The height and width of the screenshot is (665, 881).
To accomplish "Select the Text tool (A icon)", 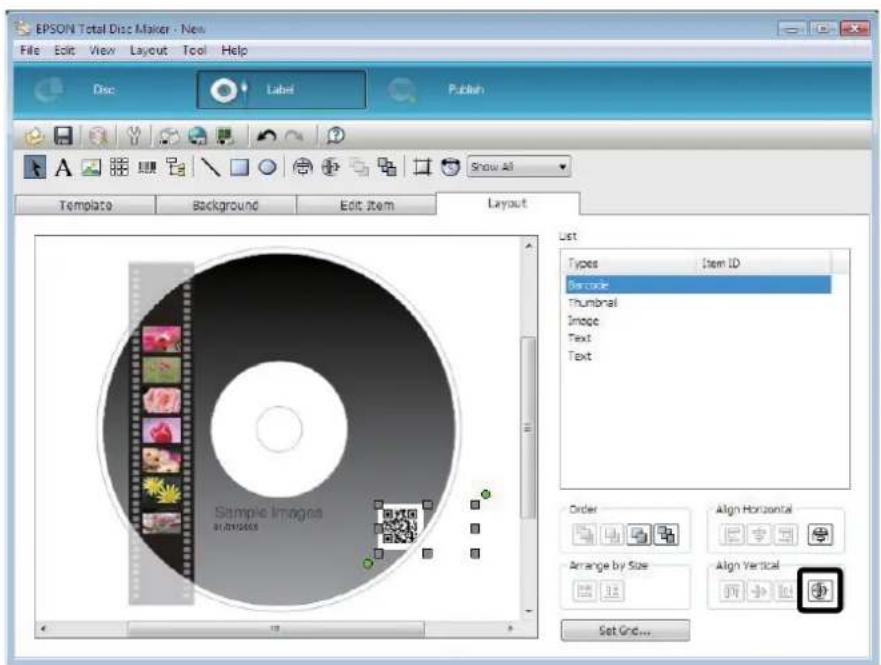I will tap(63, 167).
